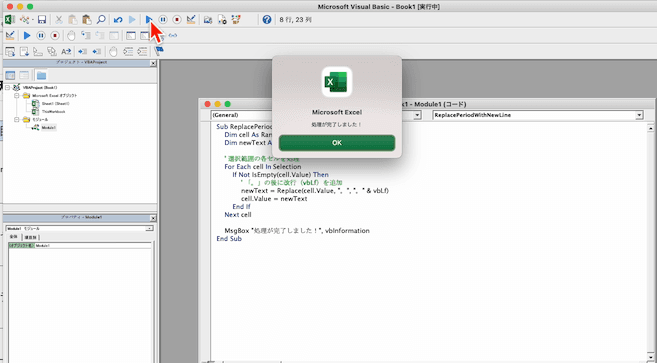The height and width of the screenshot is (363, 657).
Task: Run the macro from the Debug toolbar play icon
Action: [x=27, y=36]
